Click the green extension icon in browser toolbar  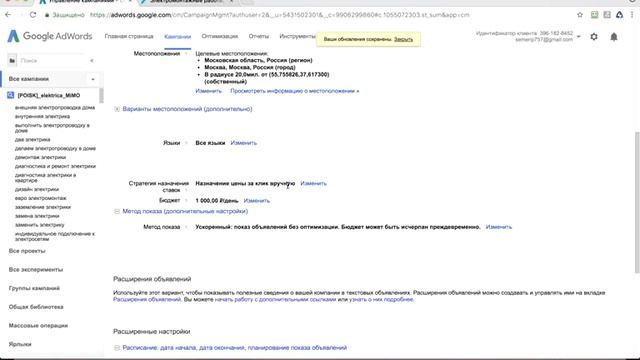tap(594, 15)
